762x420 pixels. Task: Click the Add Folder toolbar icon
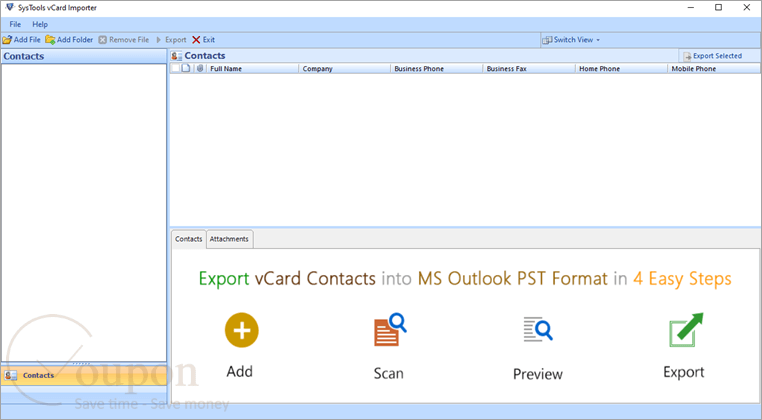pos(50,40)
